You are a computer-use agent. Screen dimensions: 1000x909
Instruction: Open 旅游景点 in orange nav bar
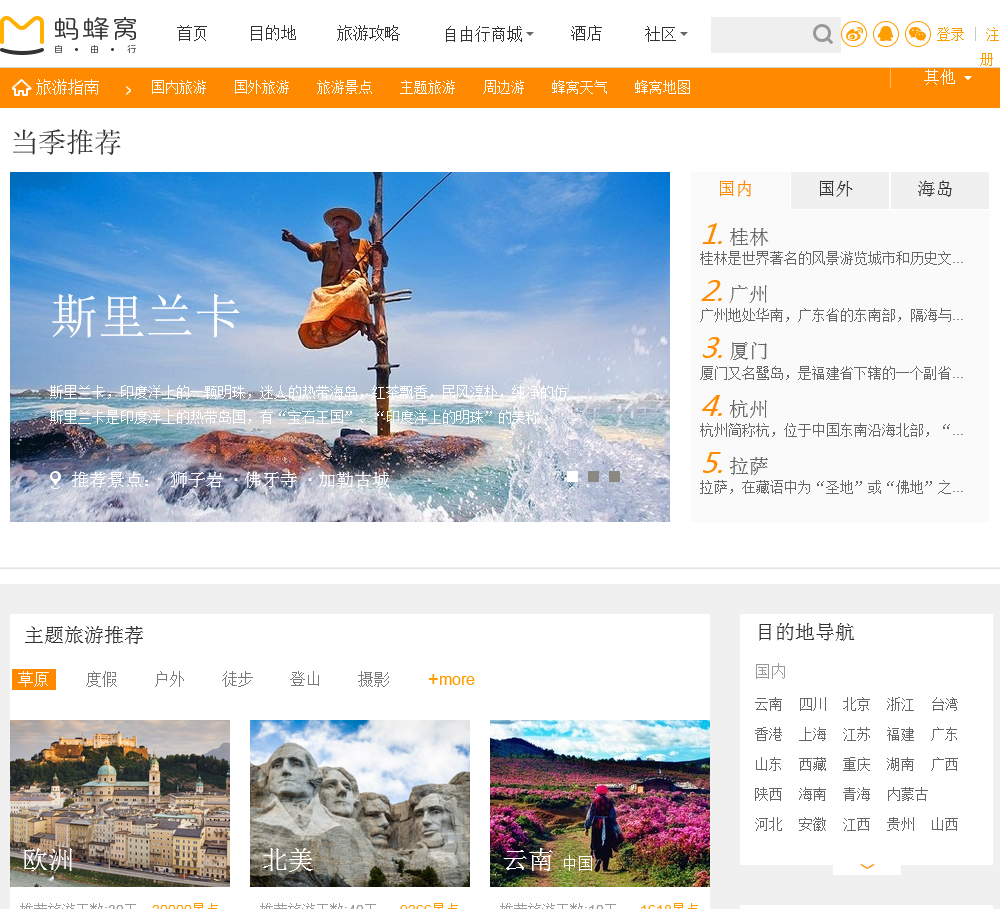[x=344, y=87]
